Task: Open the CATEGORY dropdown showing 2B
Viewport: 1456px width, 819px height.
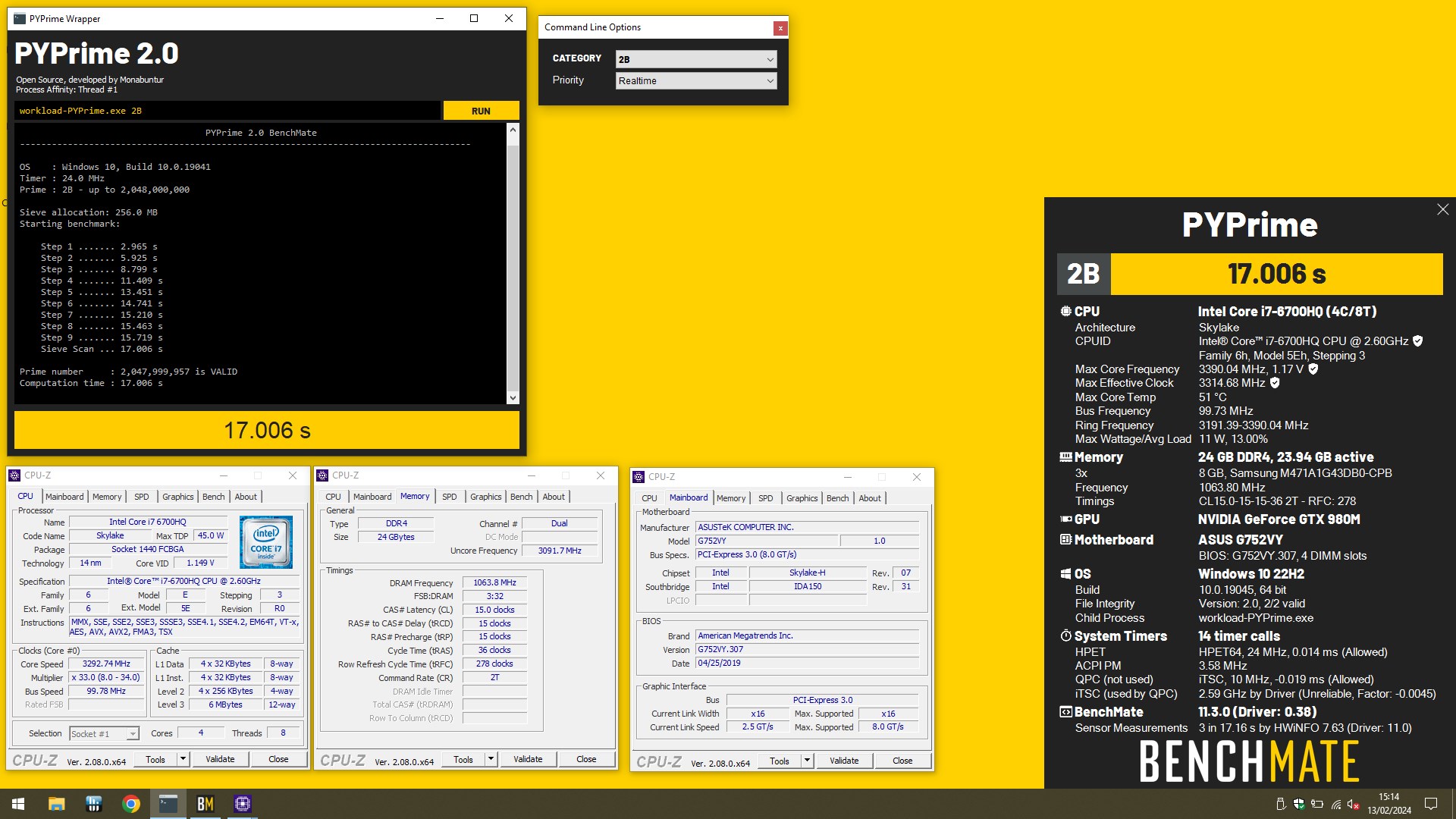Action: point(696,59)
